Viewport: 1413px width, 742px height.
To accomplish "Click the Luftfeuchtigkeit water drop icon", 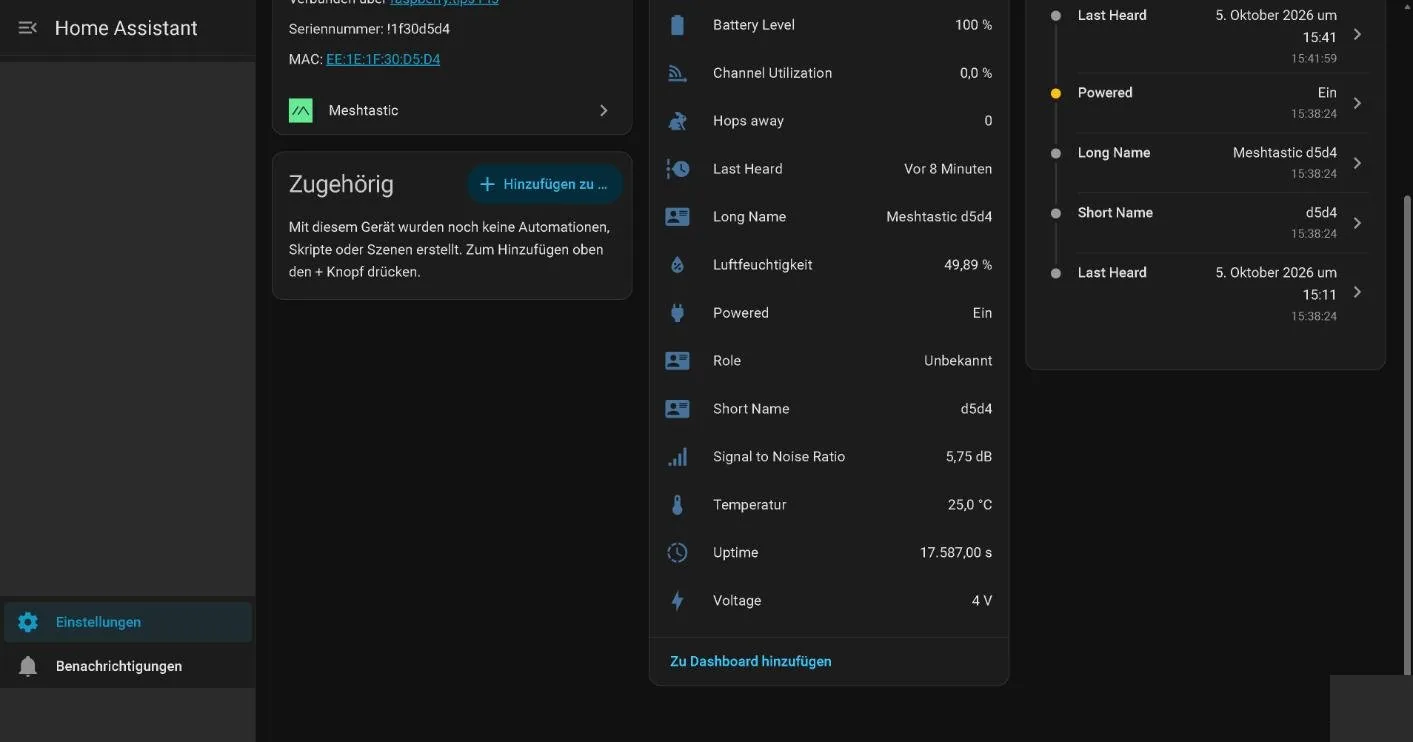I will coord(677,265).
